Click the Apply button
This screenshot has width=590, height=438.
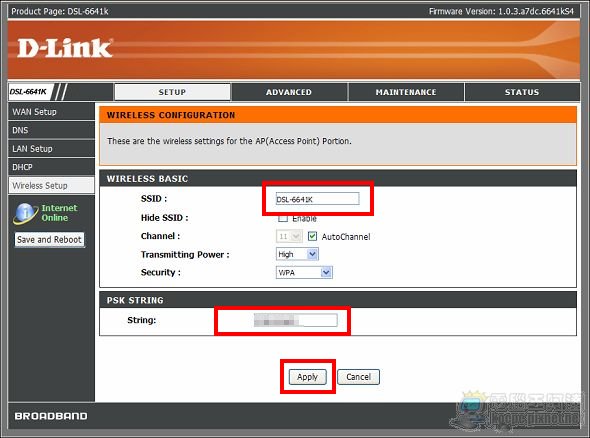[x=307, y=377]
